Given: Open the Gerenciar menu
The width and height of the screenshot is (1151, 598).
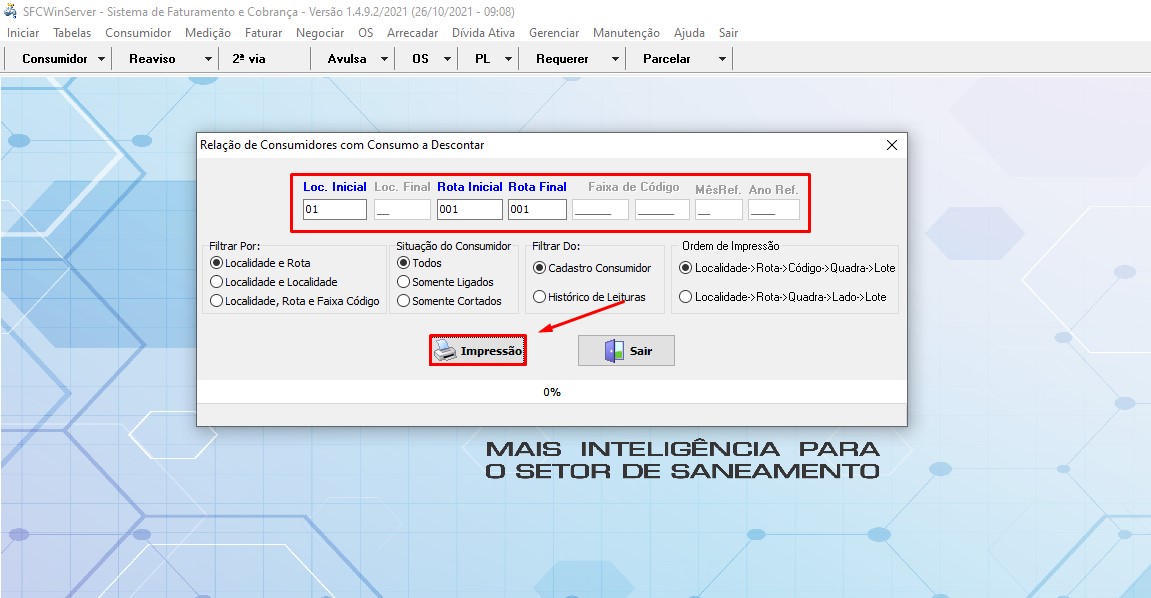Looking at the screenshot, I should click(x=554, y=33).
